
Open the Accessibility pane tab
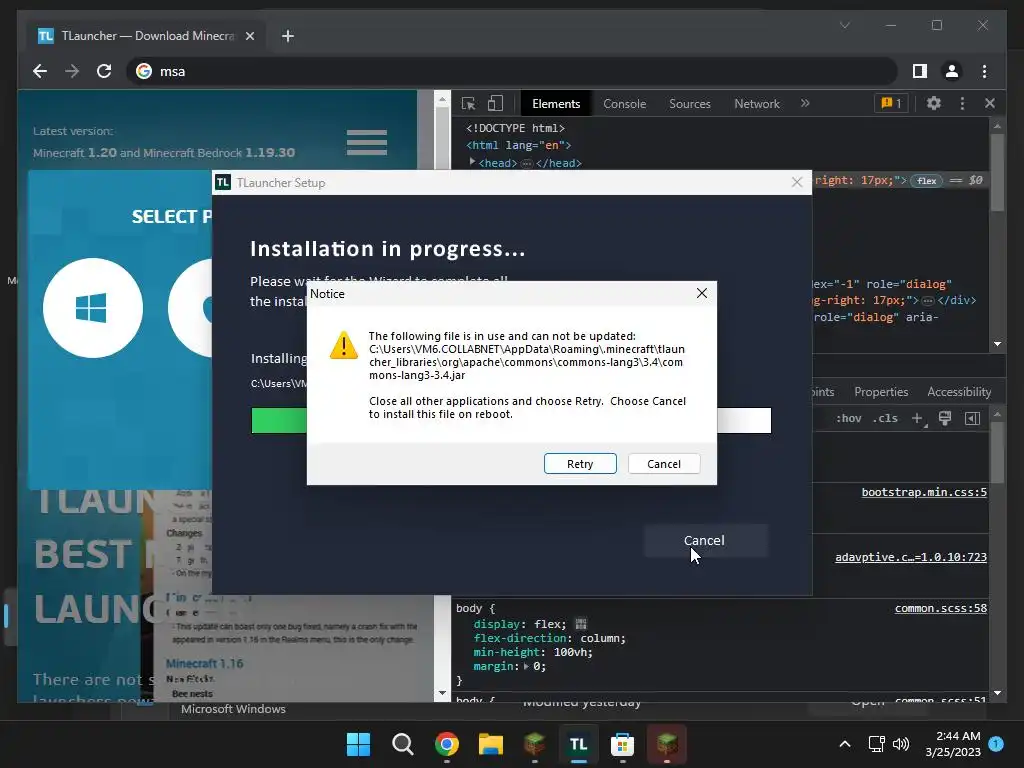959,392
